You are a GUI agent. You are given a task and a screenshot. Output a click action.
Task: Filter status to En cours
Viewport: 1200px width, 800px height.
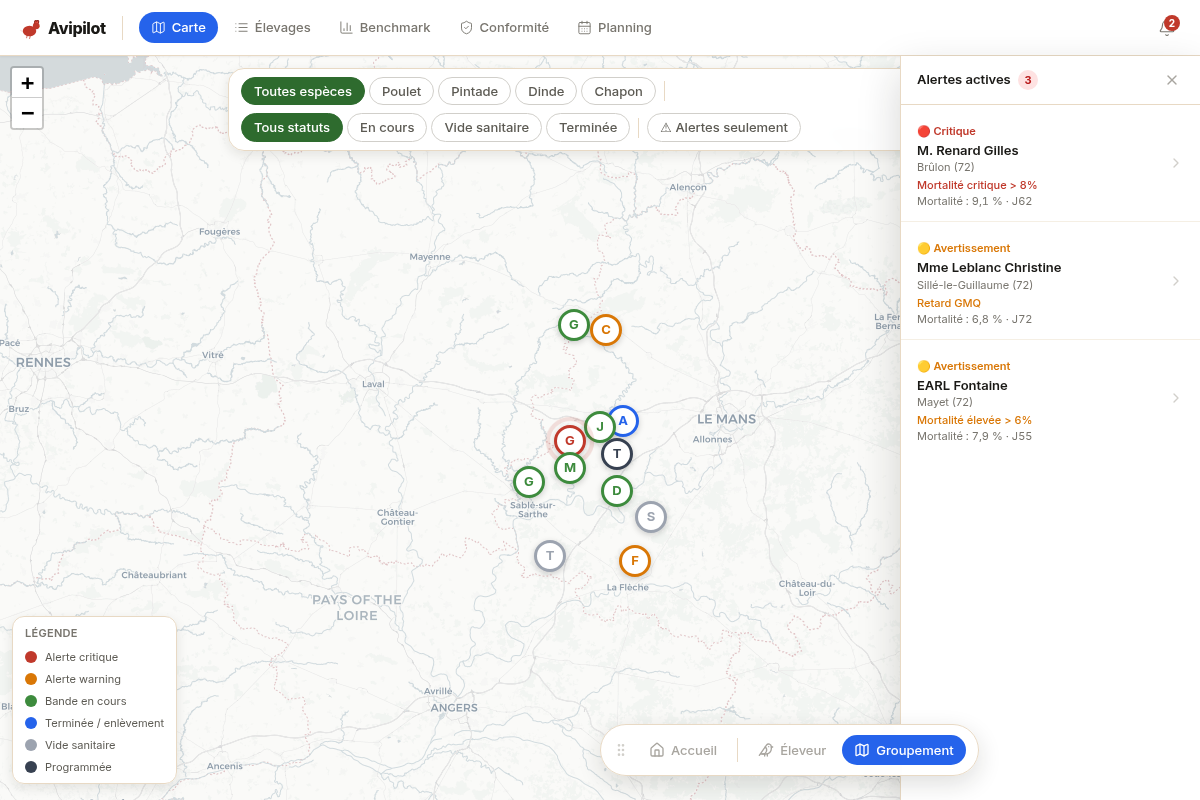point(387,127)
